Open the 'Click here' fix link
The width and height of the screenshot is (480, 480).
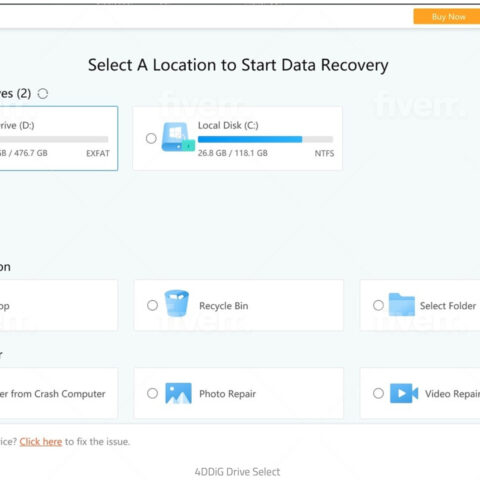pos(41,442)
